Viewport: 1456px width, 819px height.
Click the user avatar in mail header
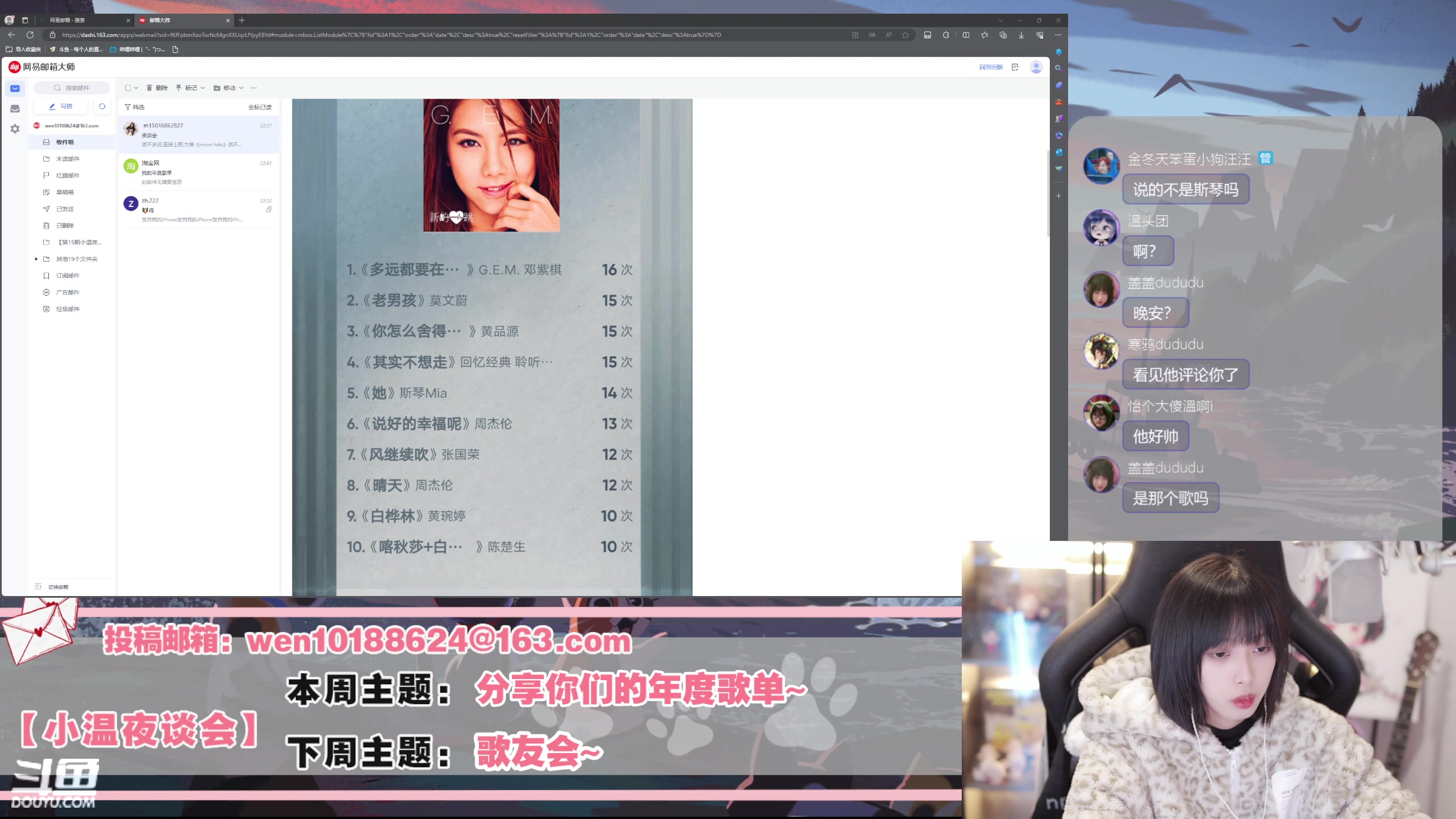click(x=1036, y=67)
